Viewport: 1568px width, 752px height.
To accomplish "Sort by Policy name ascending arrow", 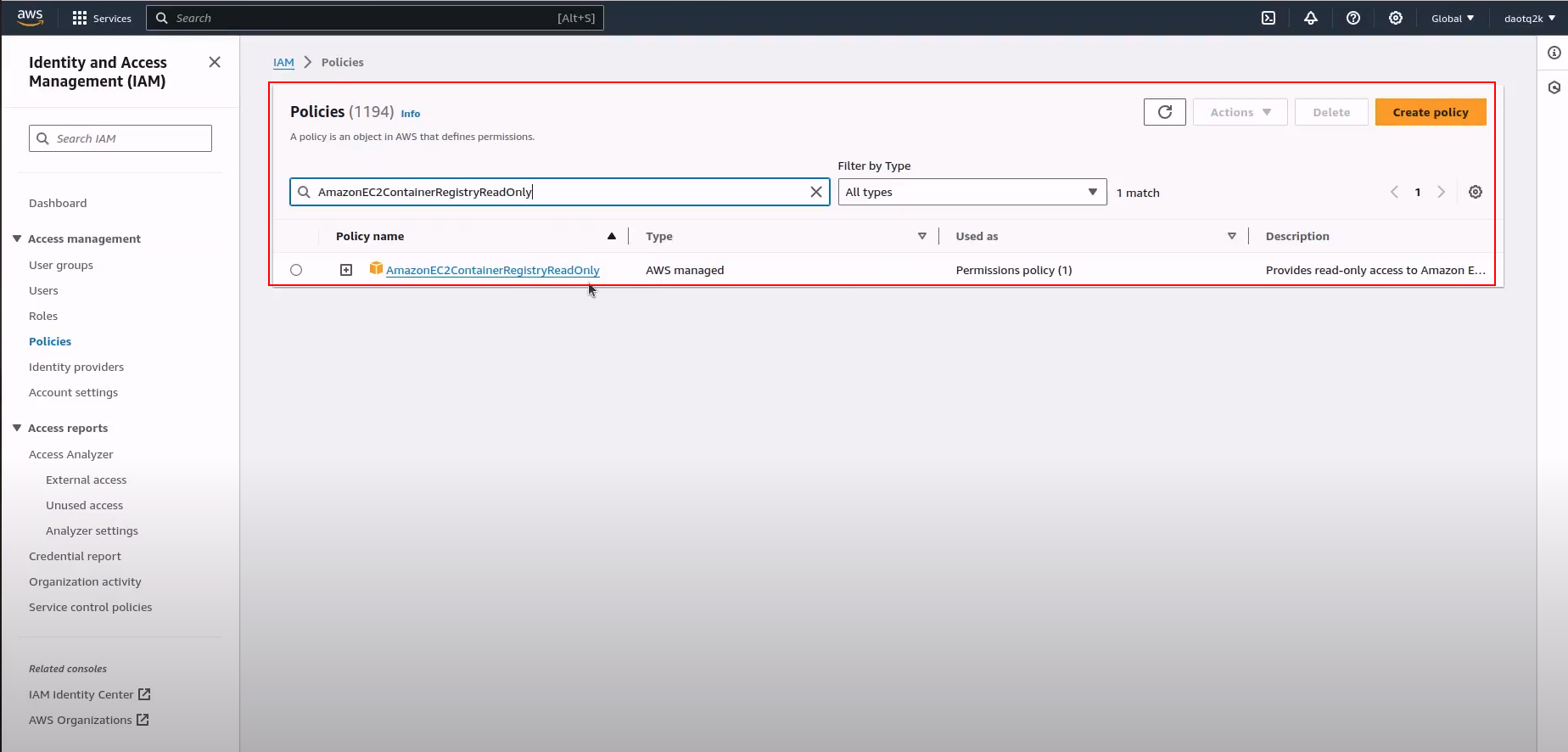I will pyautogui.click(x=612, y=236).
